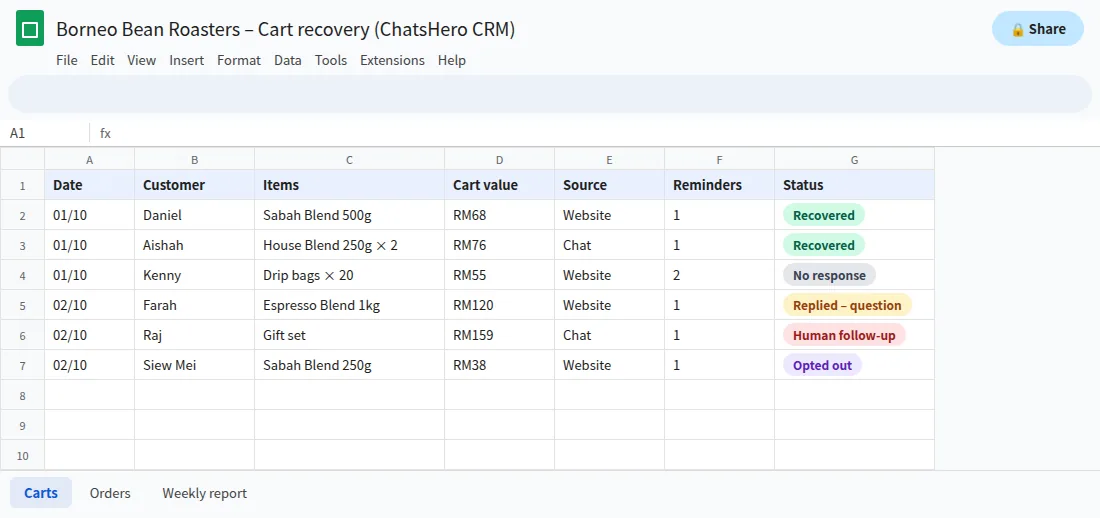Select column C header
The image size is (1100, 518).
coord(349,159)
